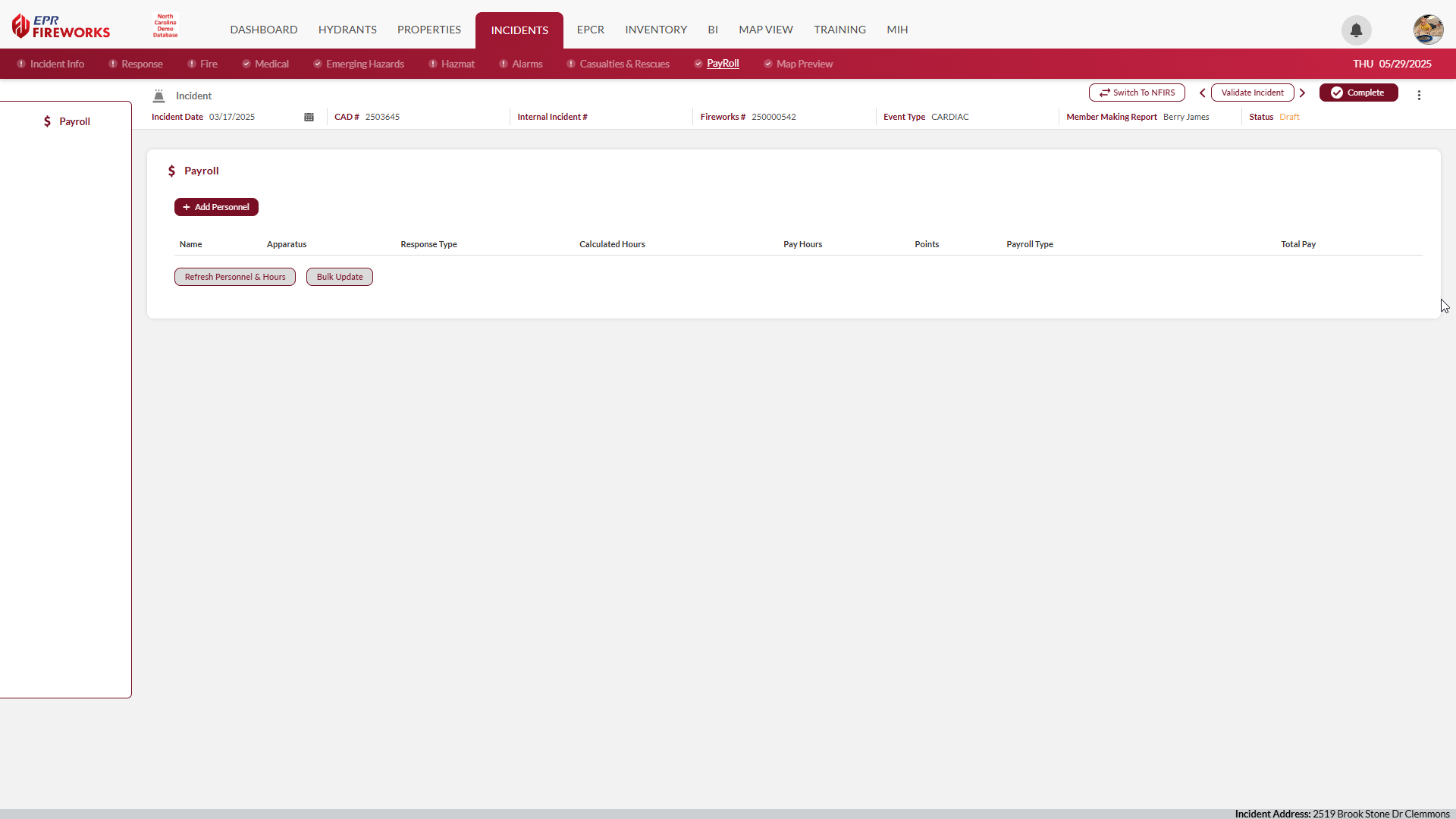The height and width of the screenshot is (819, 1456).
Task: Click the Payroll dollar sign icon
Action: coord(172,171)
